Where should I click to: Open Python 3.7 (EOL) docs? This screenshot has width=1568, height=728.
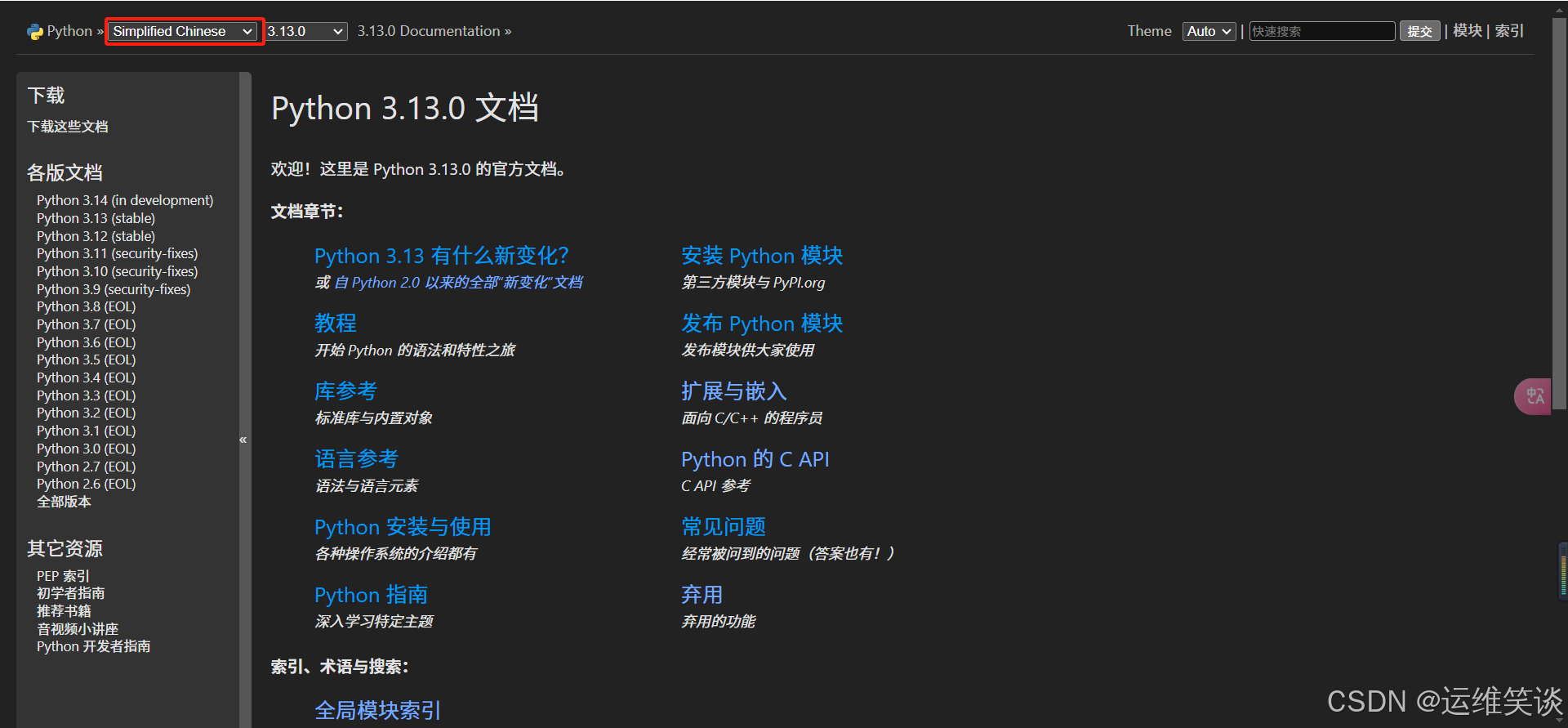87,324
